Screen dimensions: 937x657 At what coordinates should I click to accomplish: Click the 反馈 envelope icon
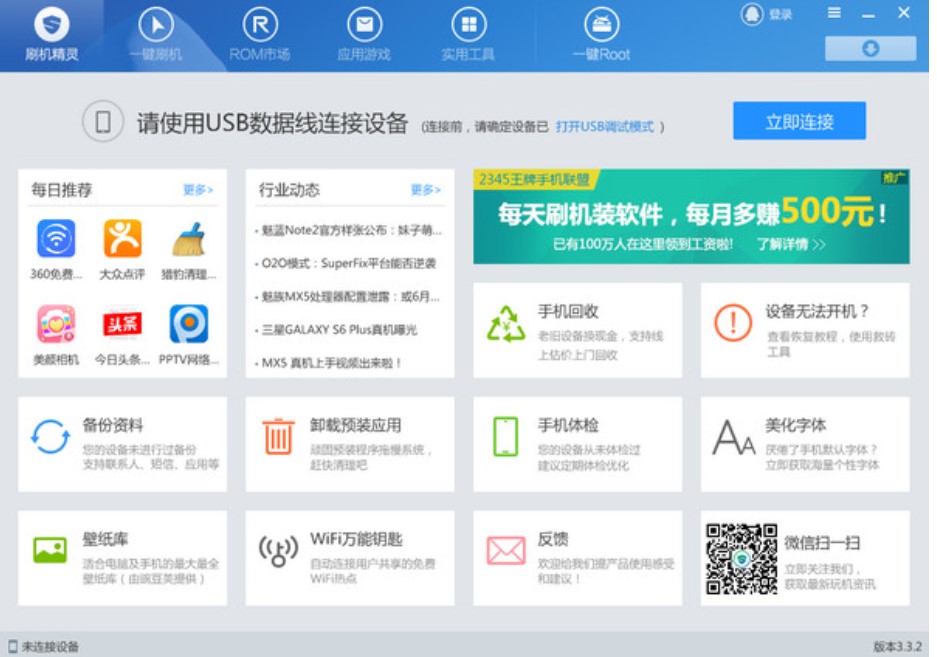coord(506,550)
